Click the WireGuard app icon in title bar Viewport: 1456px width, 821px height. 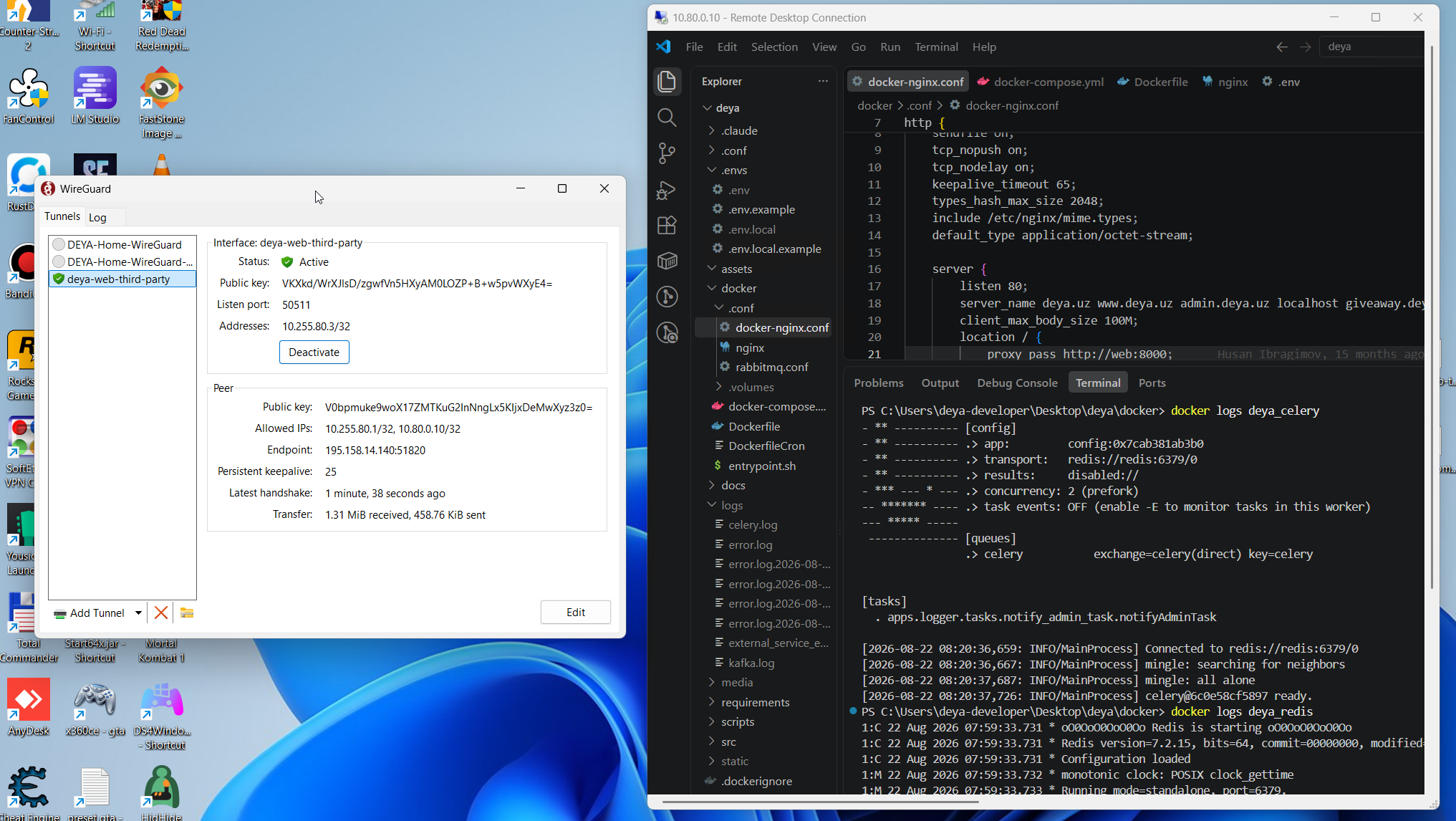[x=48, y=188]
